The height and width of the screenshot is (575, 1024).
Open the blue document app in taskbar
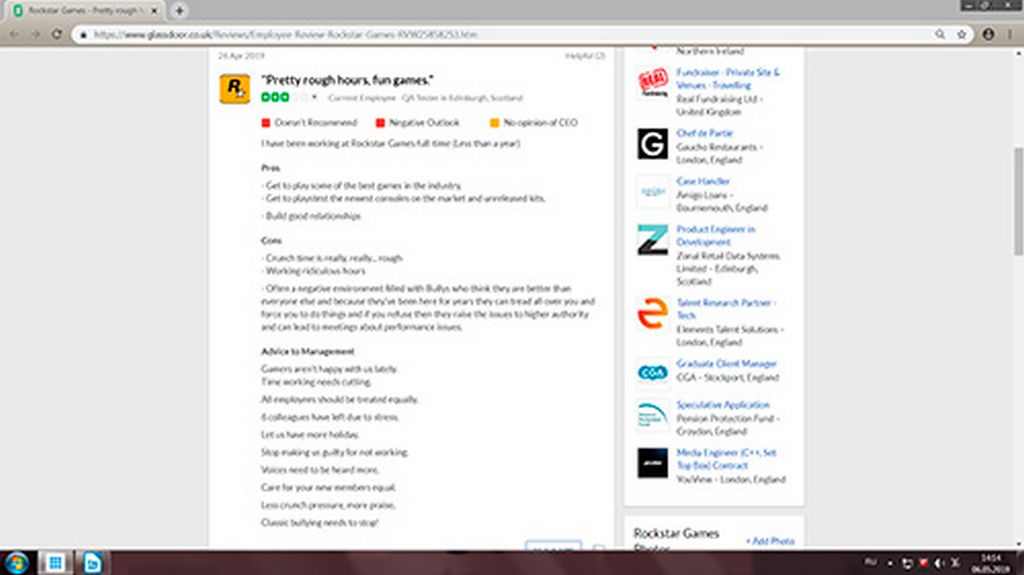tap(92, 563)
